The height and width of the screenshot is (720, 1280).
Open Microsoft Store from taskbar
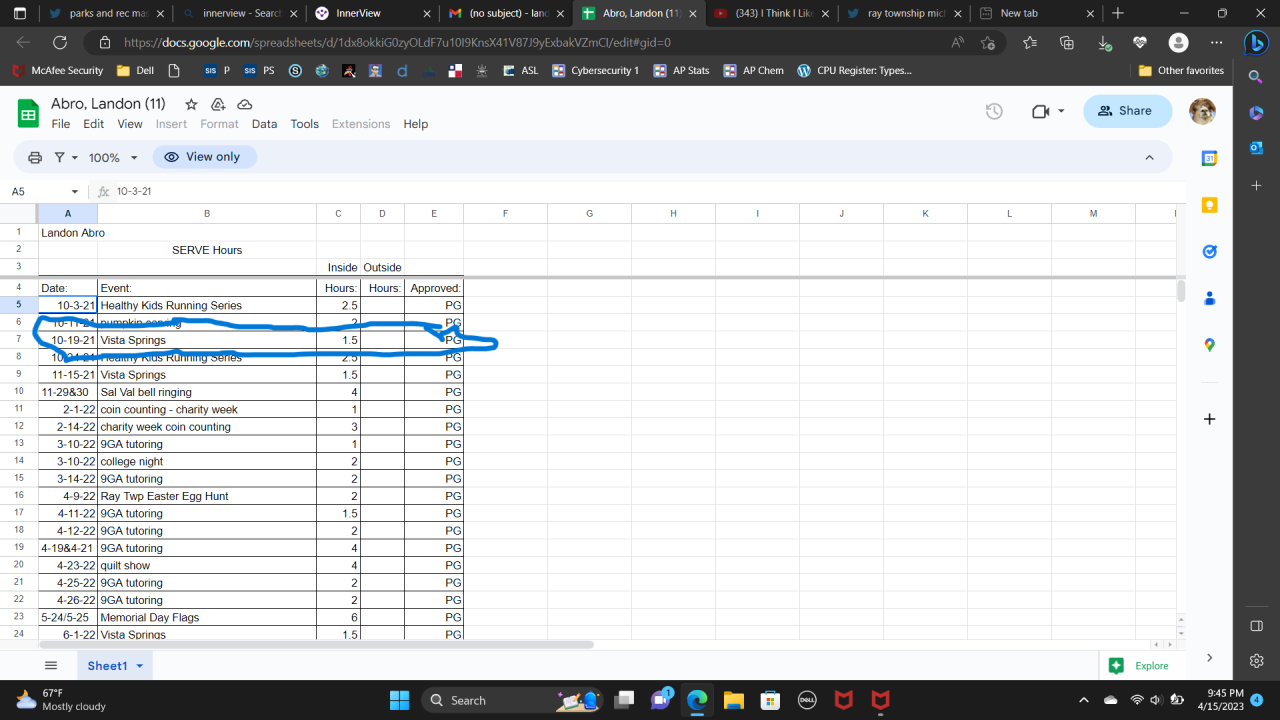point(768,699)
